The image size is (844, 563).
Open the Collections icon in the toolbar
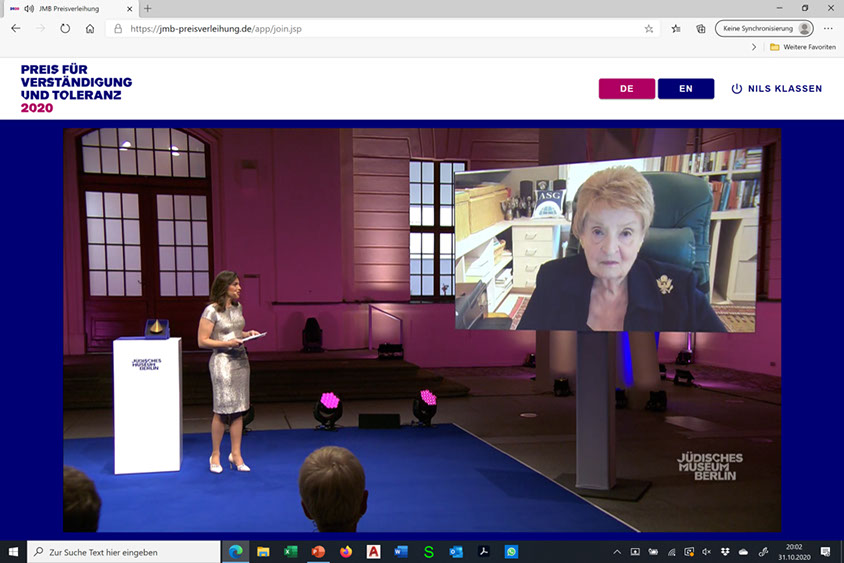pyautogui.click(x=701, y=29)
